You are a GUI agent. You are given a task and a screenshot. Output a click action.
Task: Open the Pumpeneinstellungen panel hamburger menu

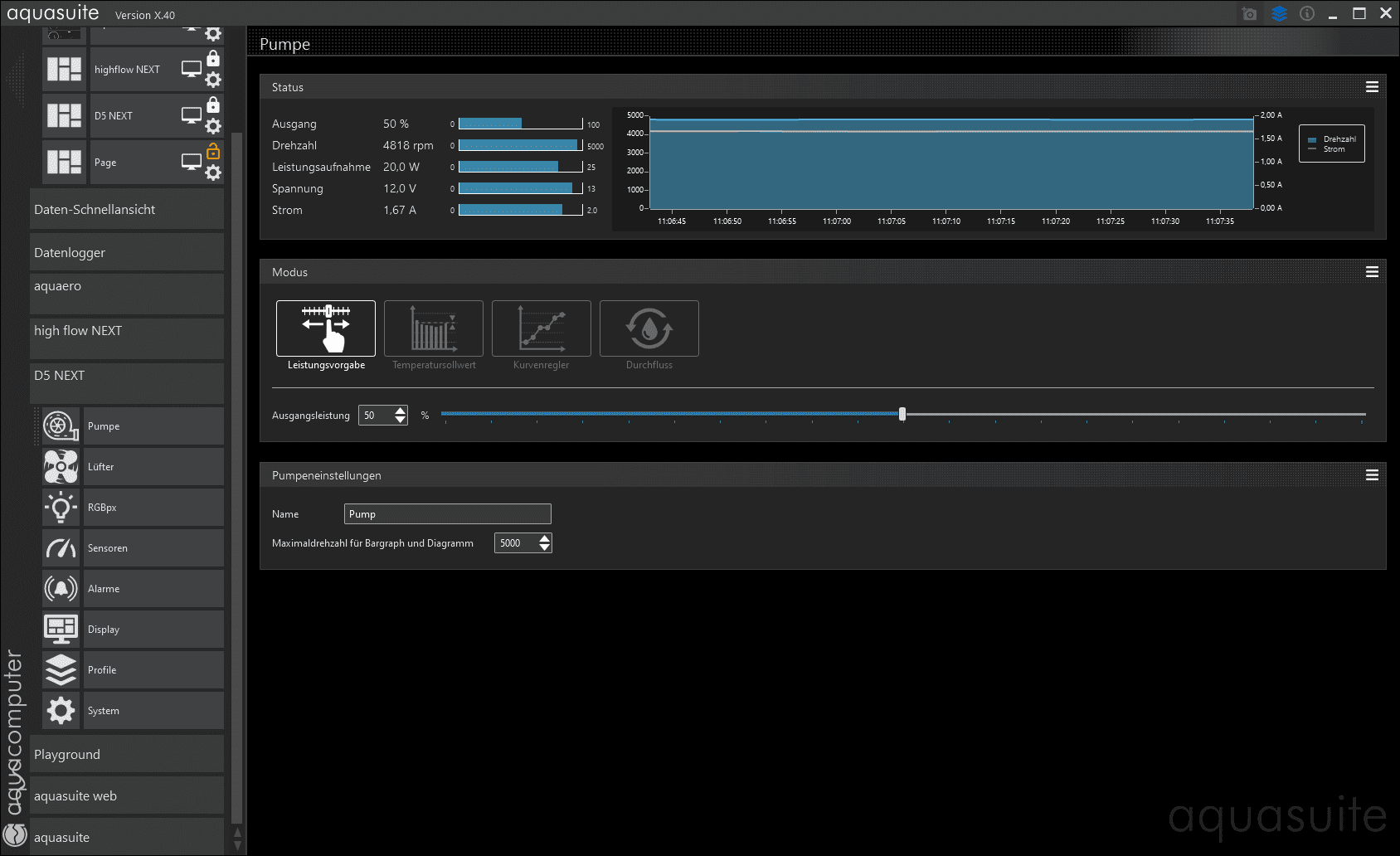[x=1372, y=475]
